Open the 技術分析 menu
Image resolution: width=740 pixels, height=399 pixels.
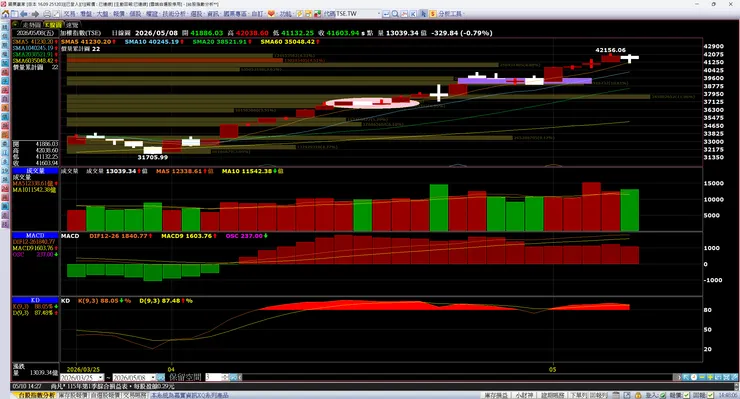coord(174,14)
